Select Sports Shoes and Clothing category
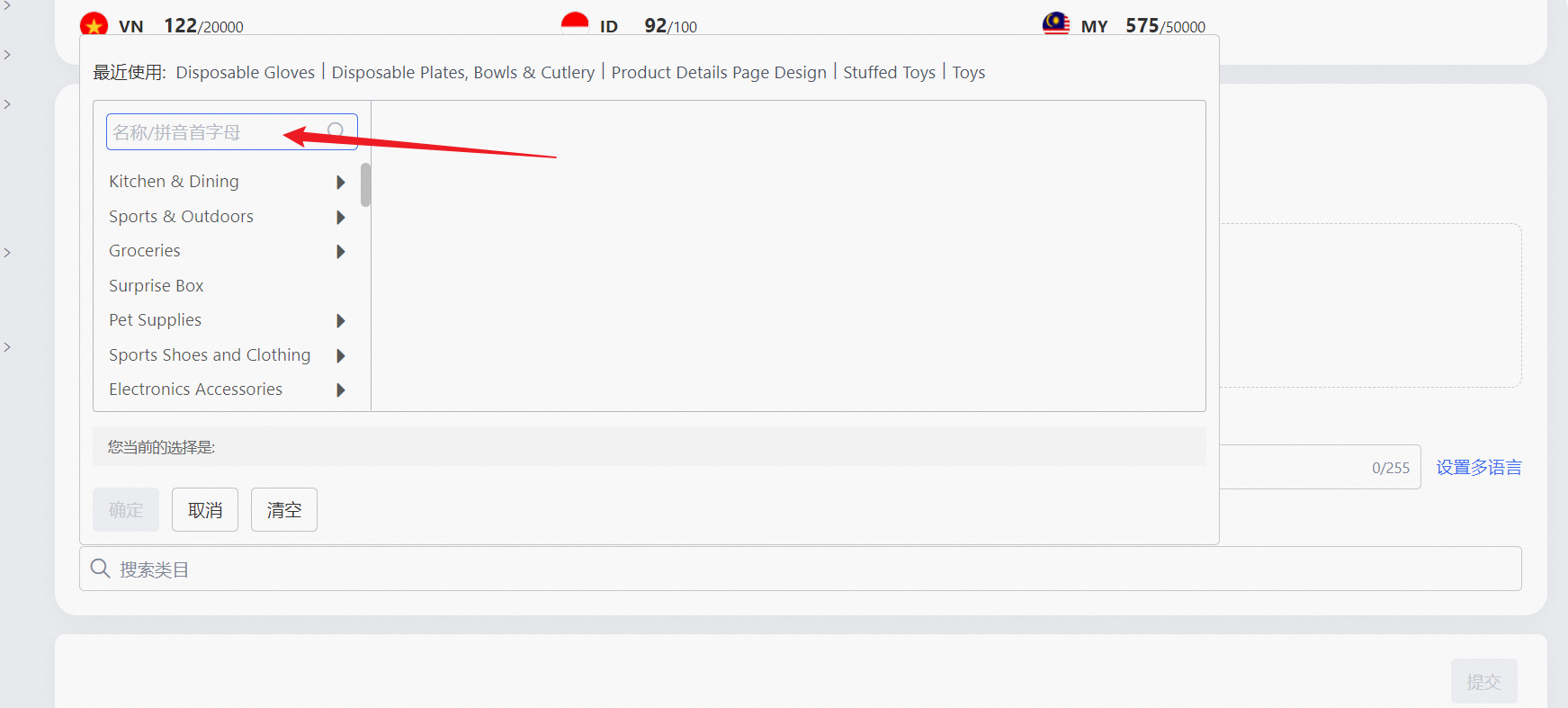 tap(210, 355)
